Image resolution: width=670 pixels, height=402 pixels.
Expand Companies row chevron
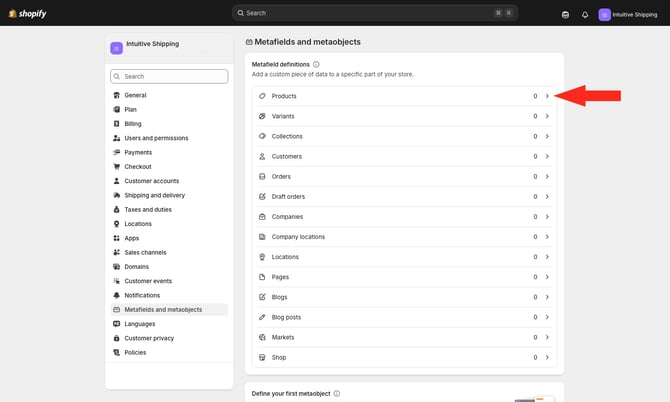[547, 217]
